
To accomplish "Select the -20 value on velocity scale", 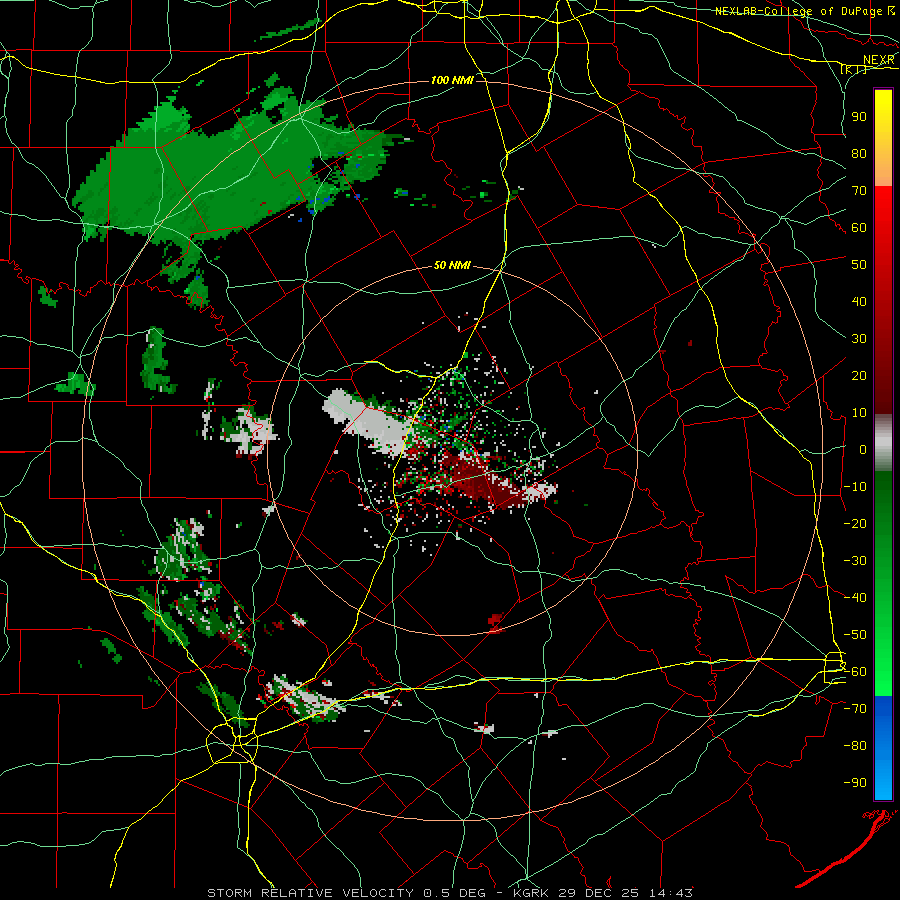I will (x=855, y=524).
